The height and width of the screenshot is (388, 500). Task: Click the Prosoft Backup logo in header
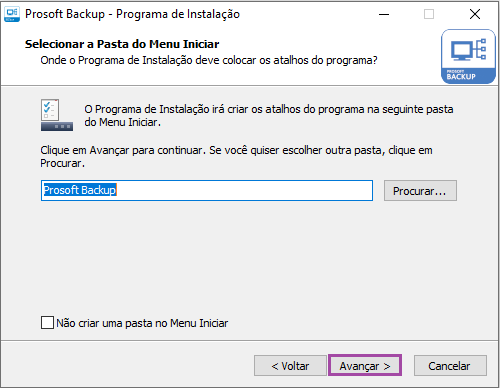(x=468, y=56)
